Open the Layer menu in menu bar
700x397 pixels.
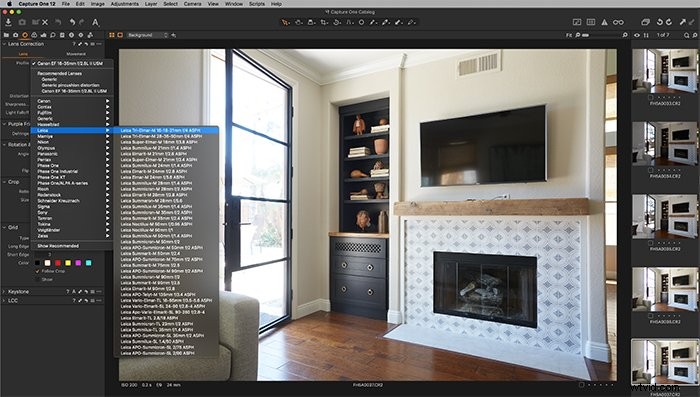[x=151, y=4]
